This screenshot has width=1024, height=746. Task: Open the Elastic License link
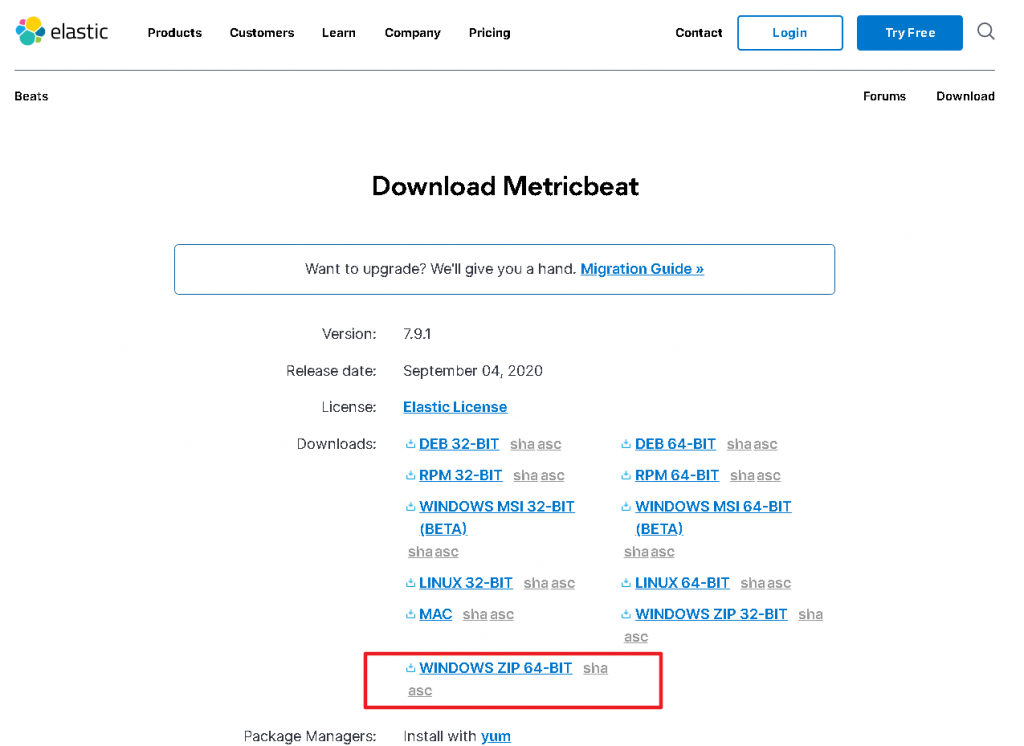pyautogui.click(x=455, y=407)
